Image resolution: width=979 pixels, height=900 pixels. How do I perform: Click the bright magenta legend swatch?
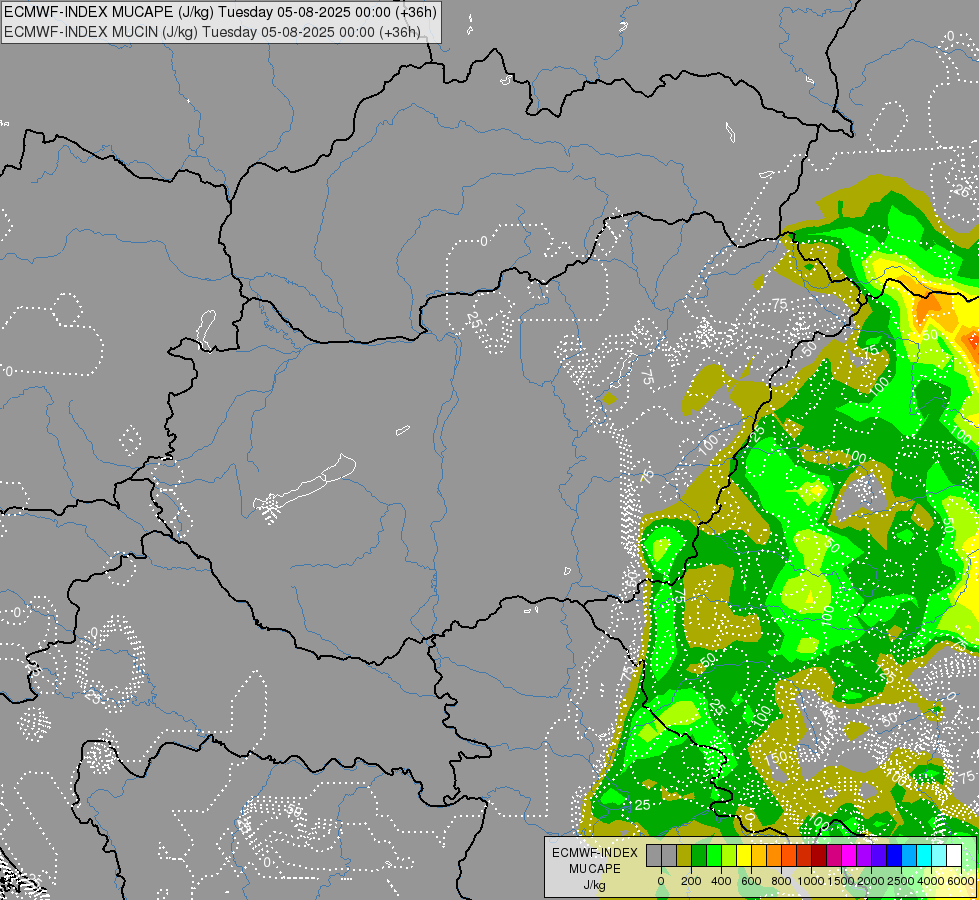tap(850, 856)
